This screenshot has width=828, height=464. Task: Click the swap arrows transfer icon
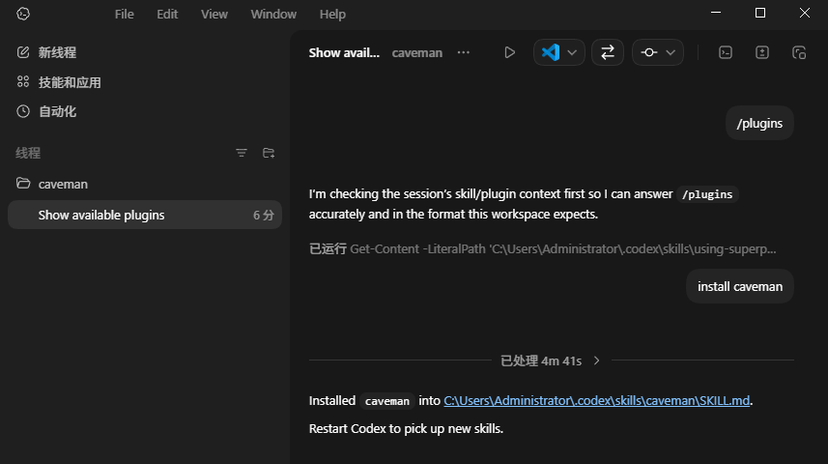[x=607, y=52]
